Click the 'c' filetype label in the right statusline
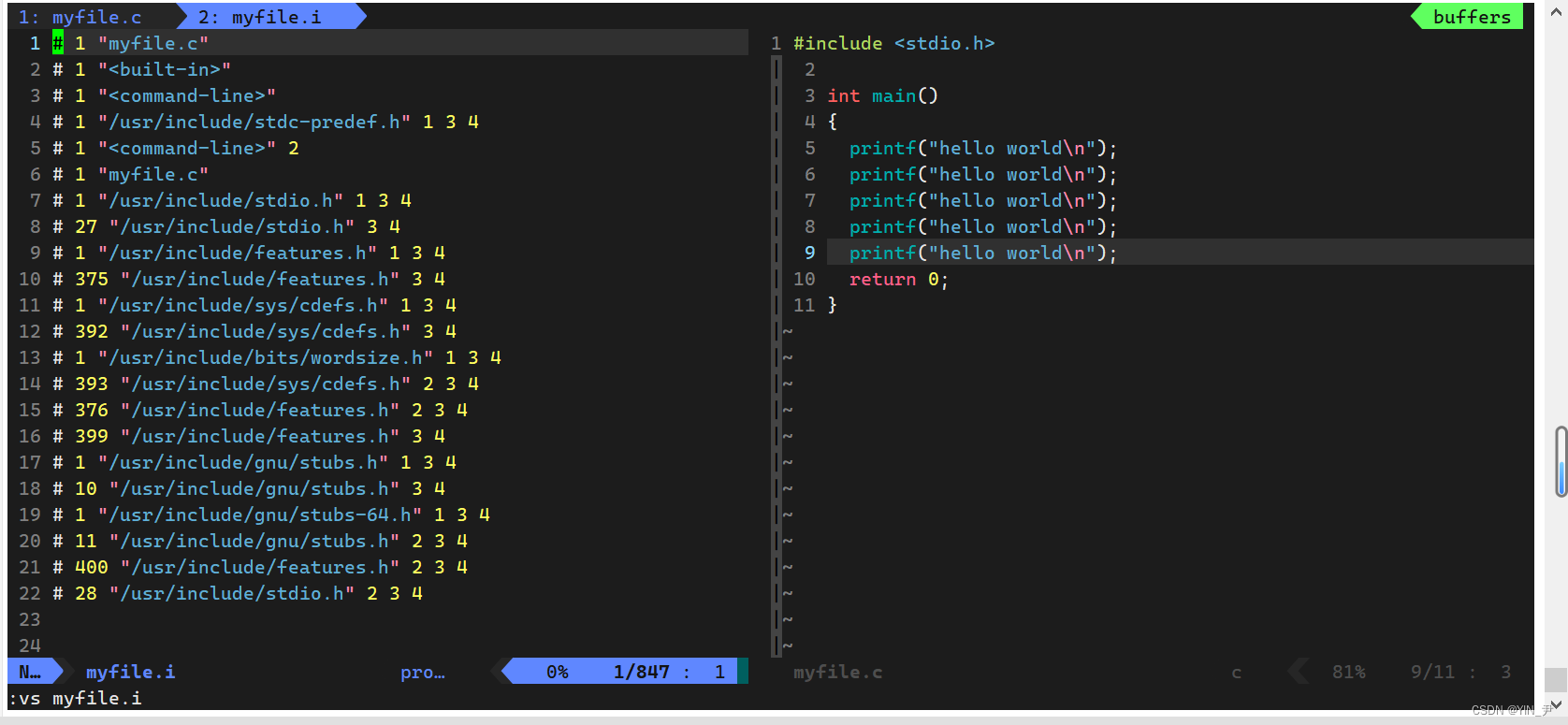This screenshot has width=1568, height=725. click(1236, 672)
